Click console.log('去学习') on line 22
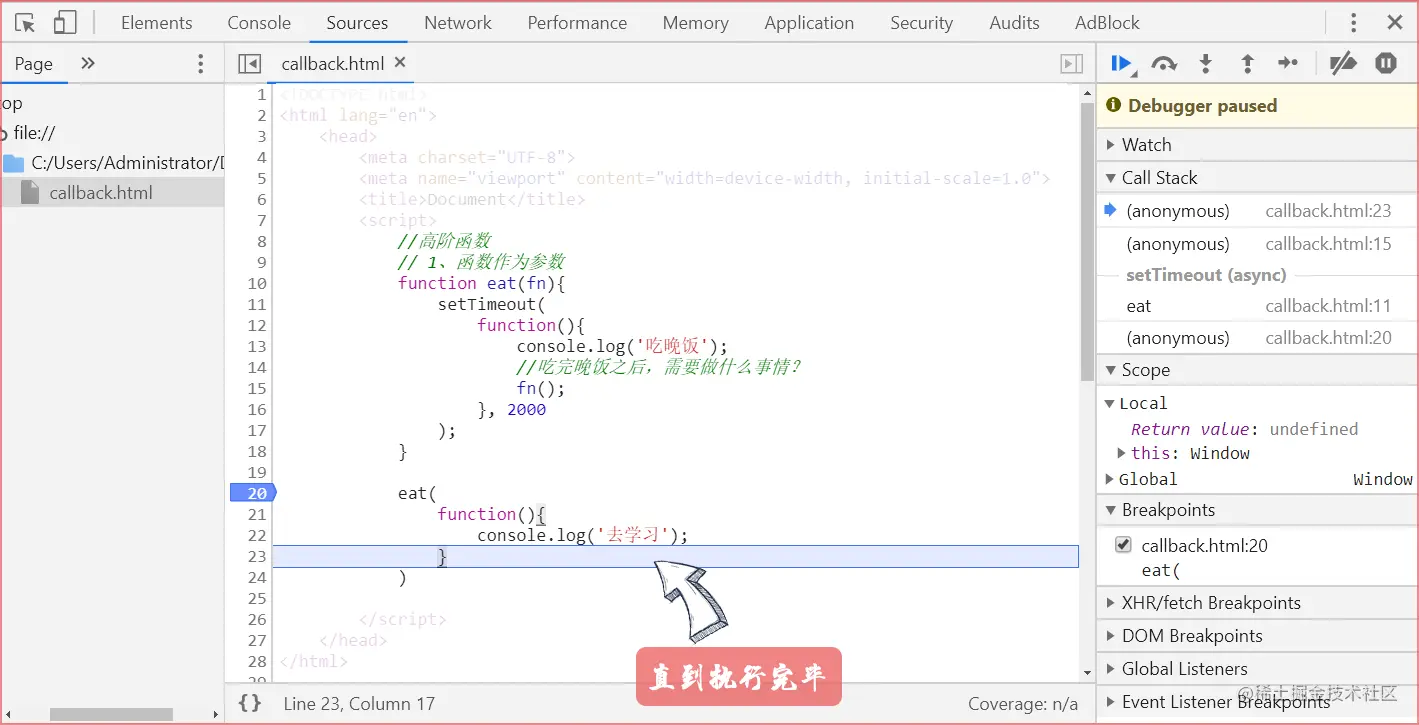This screenshot has height=725, width=1419. (583, 535)
